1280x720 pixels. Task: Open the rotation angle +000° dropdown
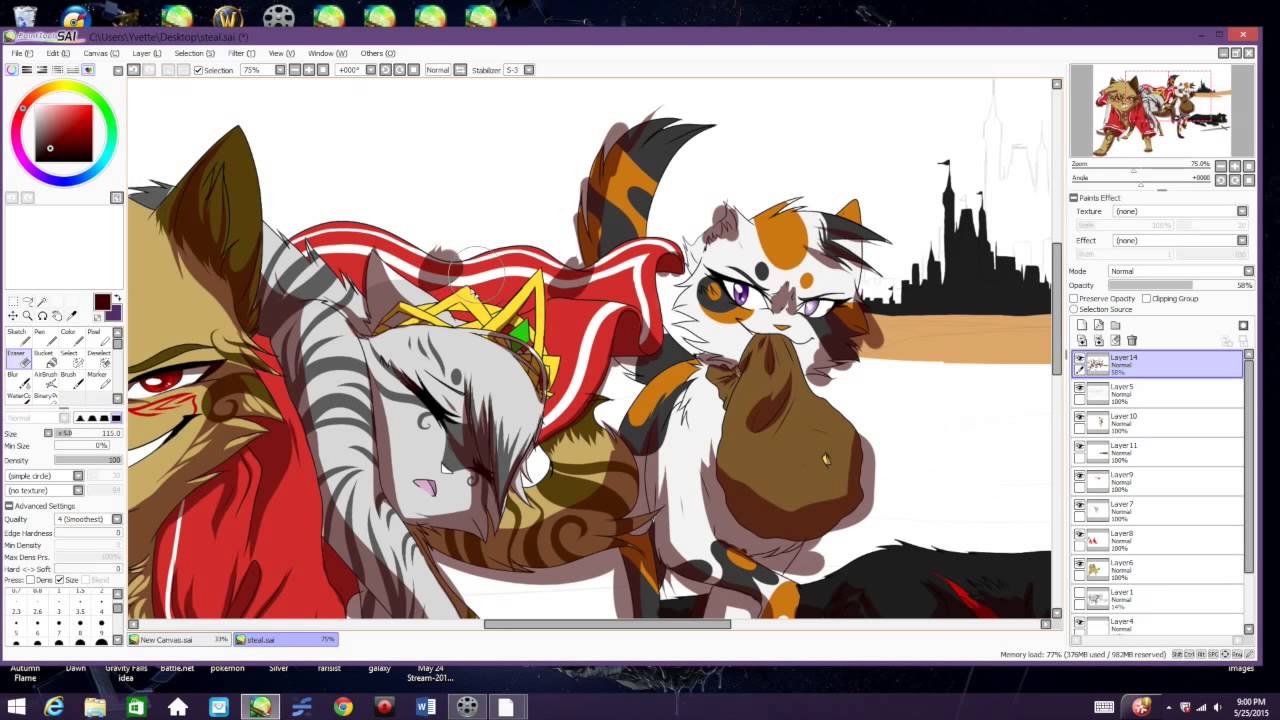point(370,70)
